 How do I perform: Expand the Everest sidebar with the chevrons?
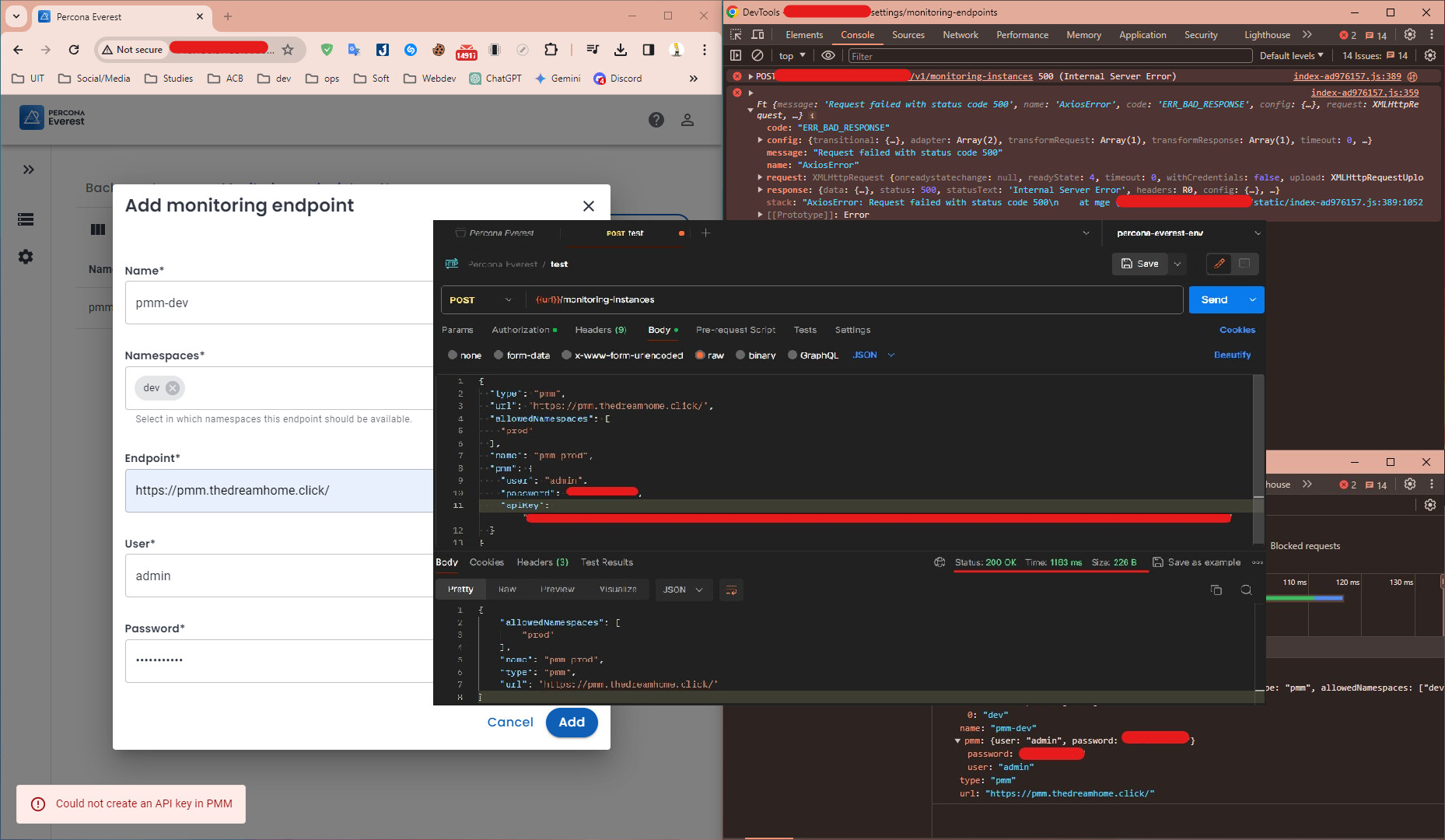(29, 170)
